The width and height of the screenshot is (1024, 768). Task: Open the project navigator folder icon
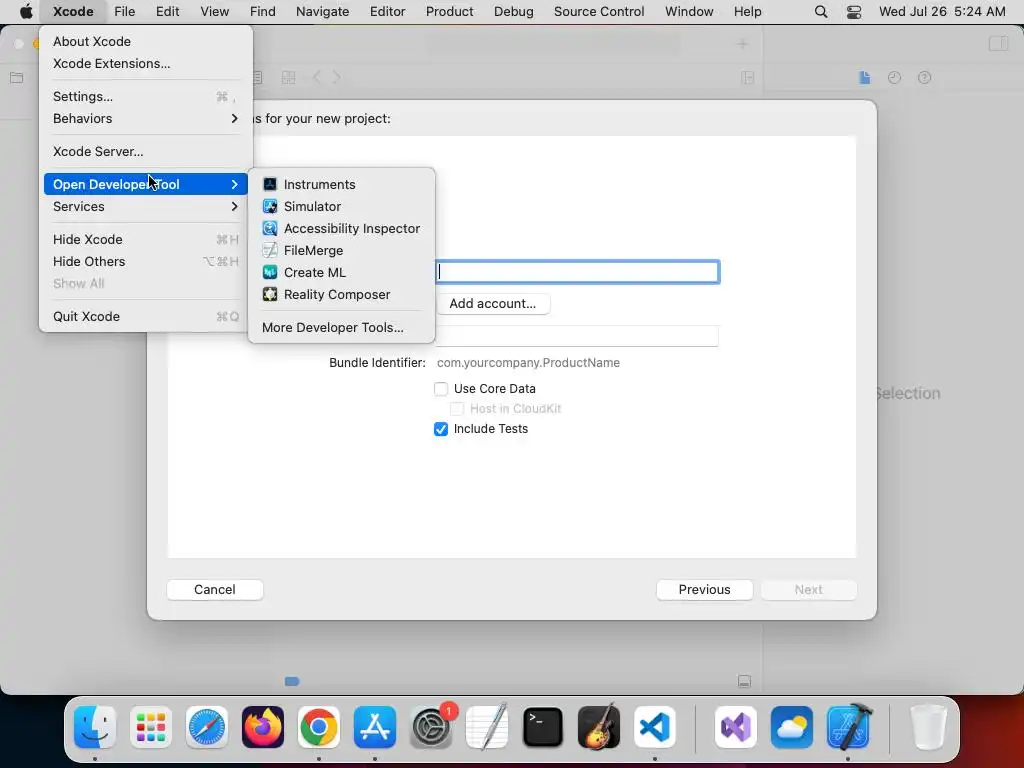(17, 78)
